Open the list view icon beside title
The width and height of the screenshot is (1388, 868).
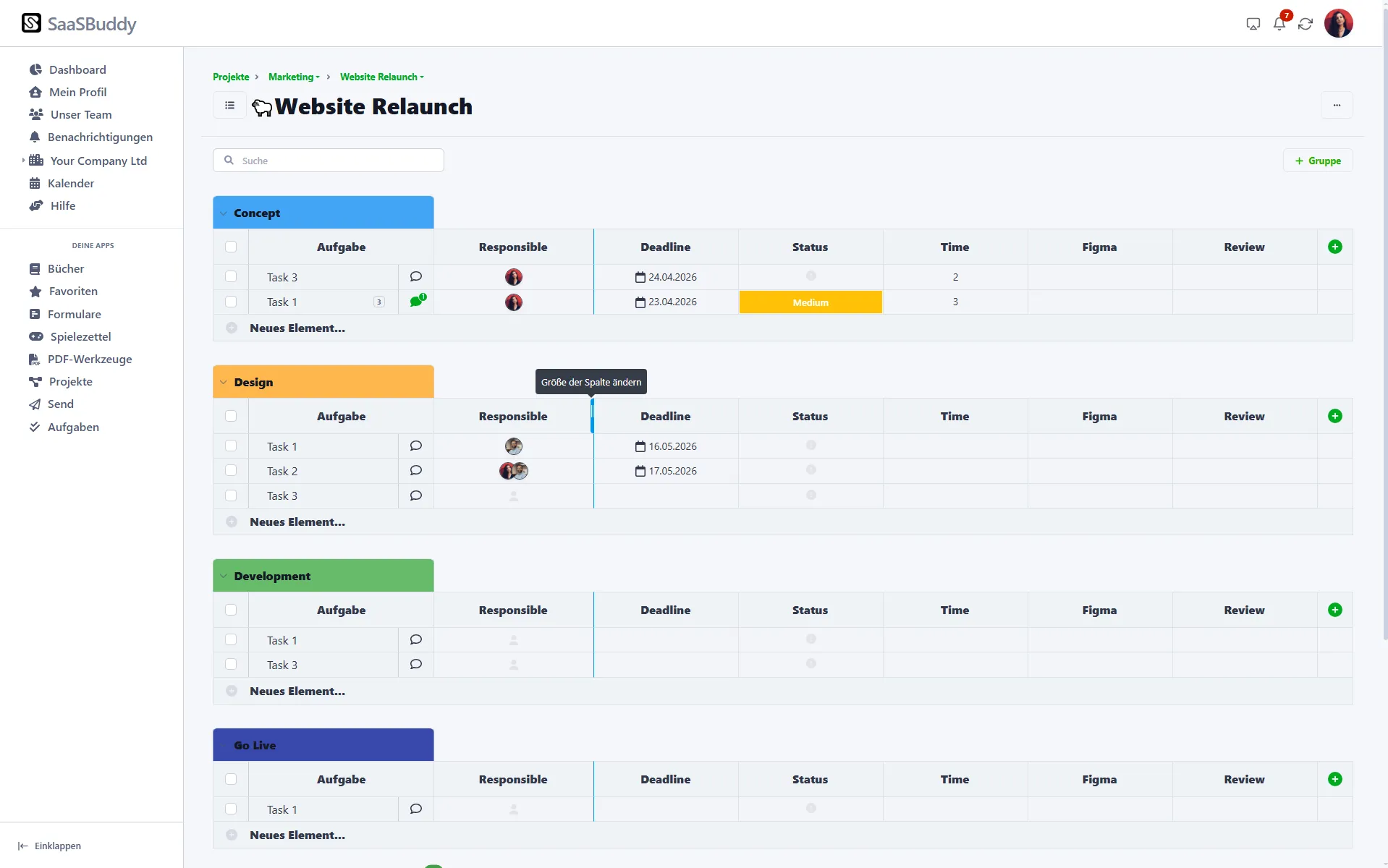(229, 106)
